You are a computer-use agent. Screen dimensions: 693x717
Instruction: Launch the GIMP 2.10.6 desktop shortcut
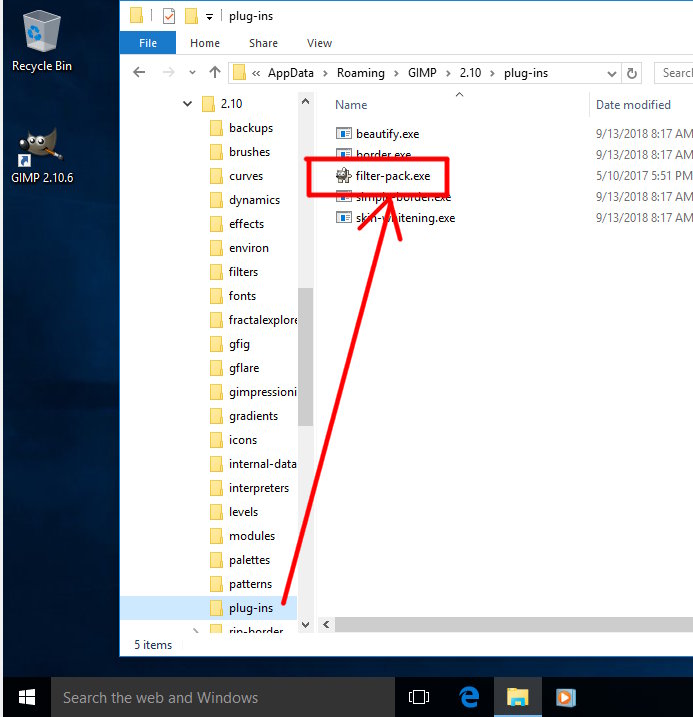[x=42, y=155]
